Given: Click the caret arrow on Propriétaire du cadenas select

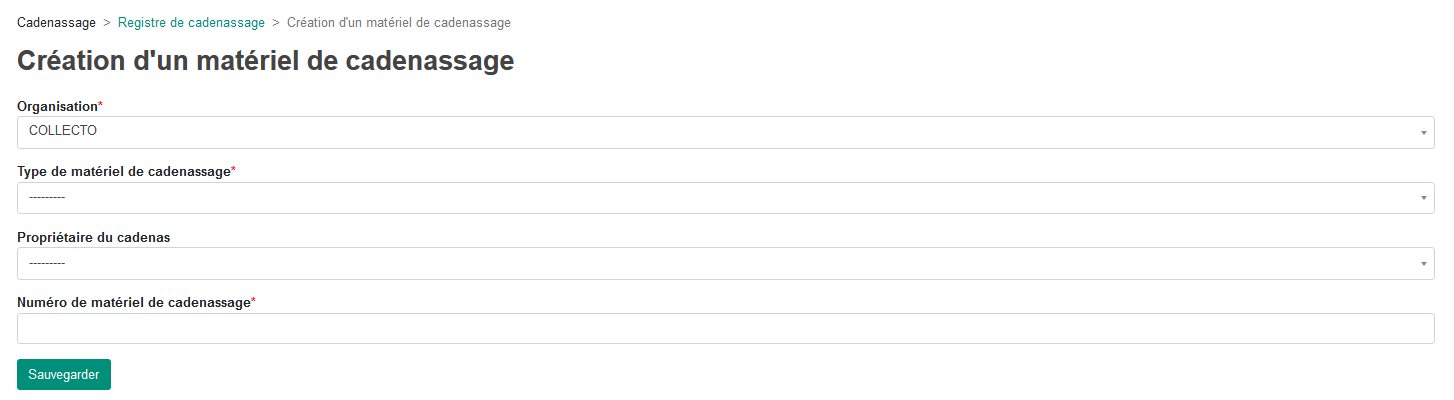Looking at the screenshot, I should 1423,264.
